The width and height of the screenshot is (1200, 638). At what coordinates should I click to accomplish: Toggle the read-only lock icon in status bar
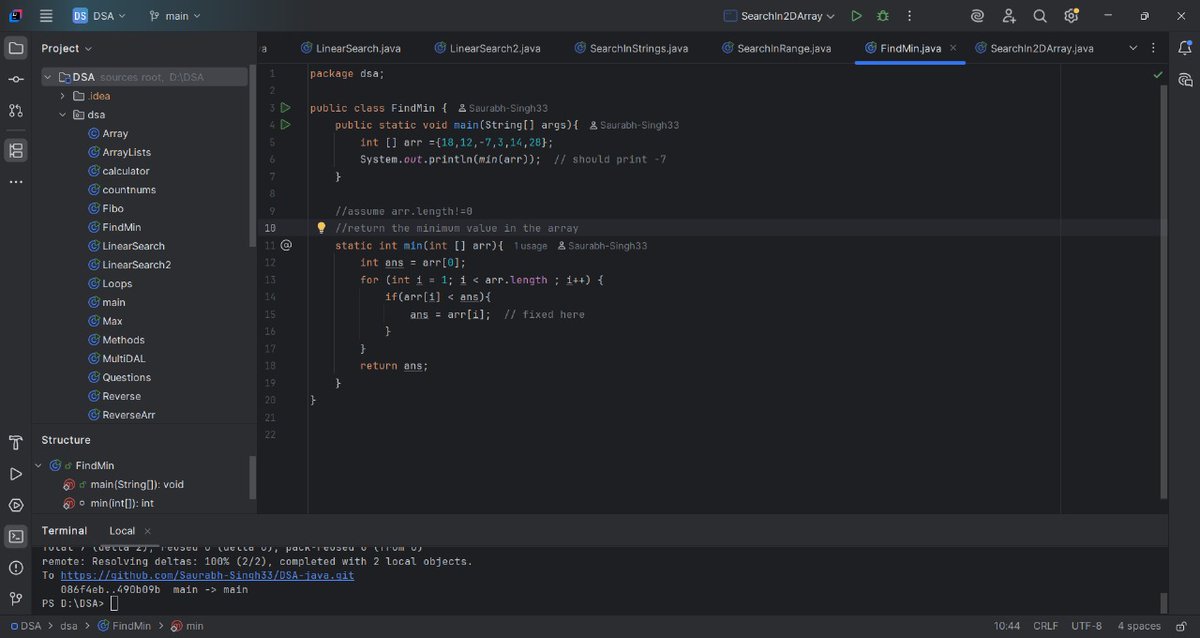[1181, 626]
